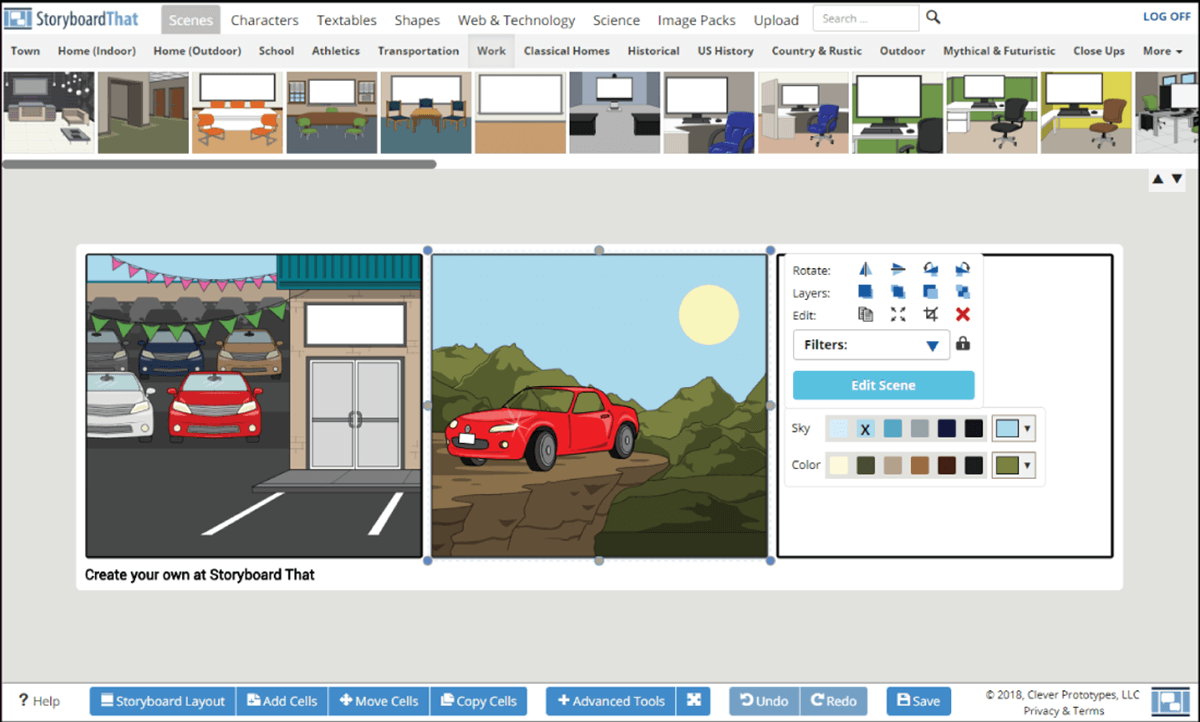Click the copy icon in the Edit row
This screenshot has height=722, width=1200.
[866, 315]
